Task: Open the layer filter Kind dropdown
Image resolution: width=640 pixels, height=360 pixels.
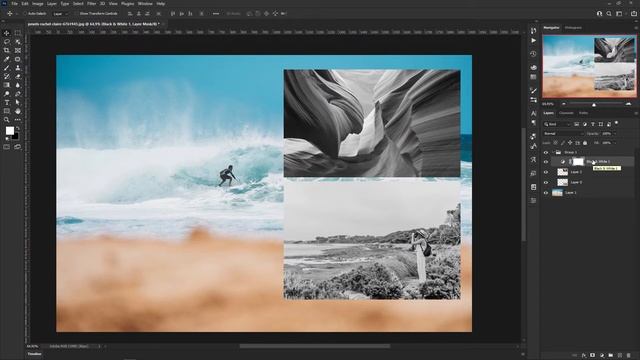Action: click(x=558, y=124)
